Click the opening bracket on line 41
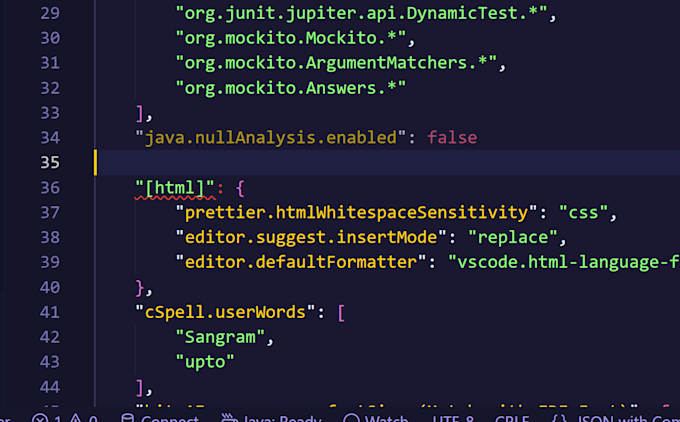Viewport: 680px width, 422px height. pos(341,313)
